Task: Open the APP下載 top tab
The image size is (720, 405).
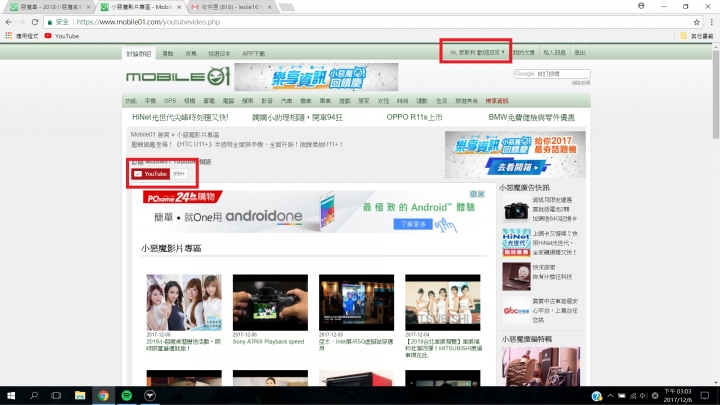Action: (253, 54)
